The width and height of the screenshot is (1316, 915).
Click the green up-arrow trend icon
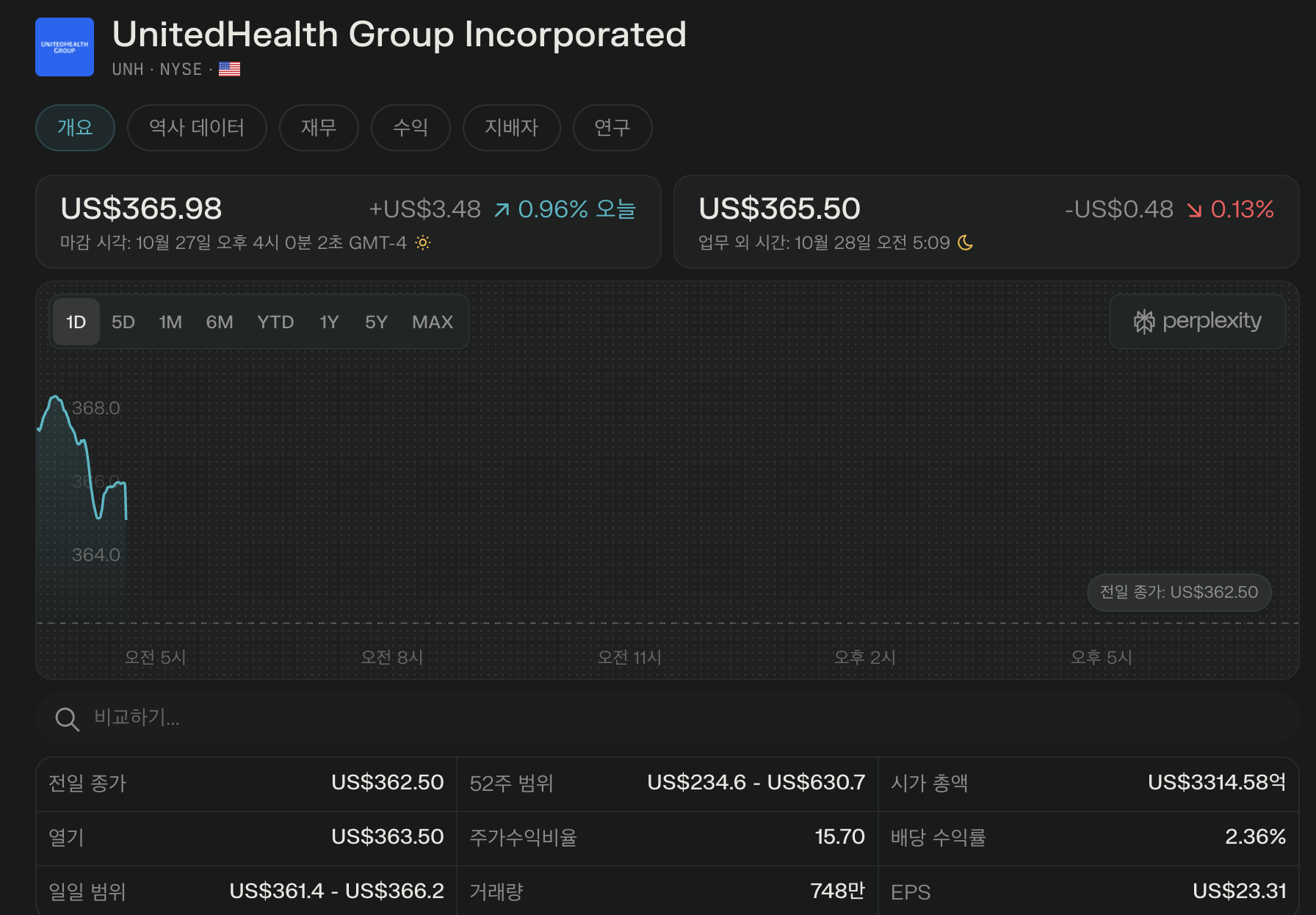pos(502,210)
